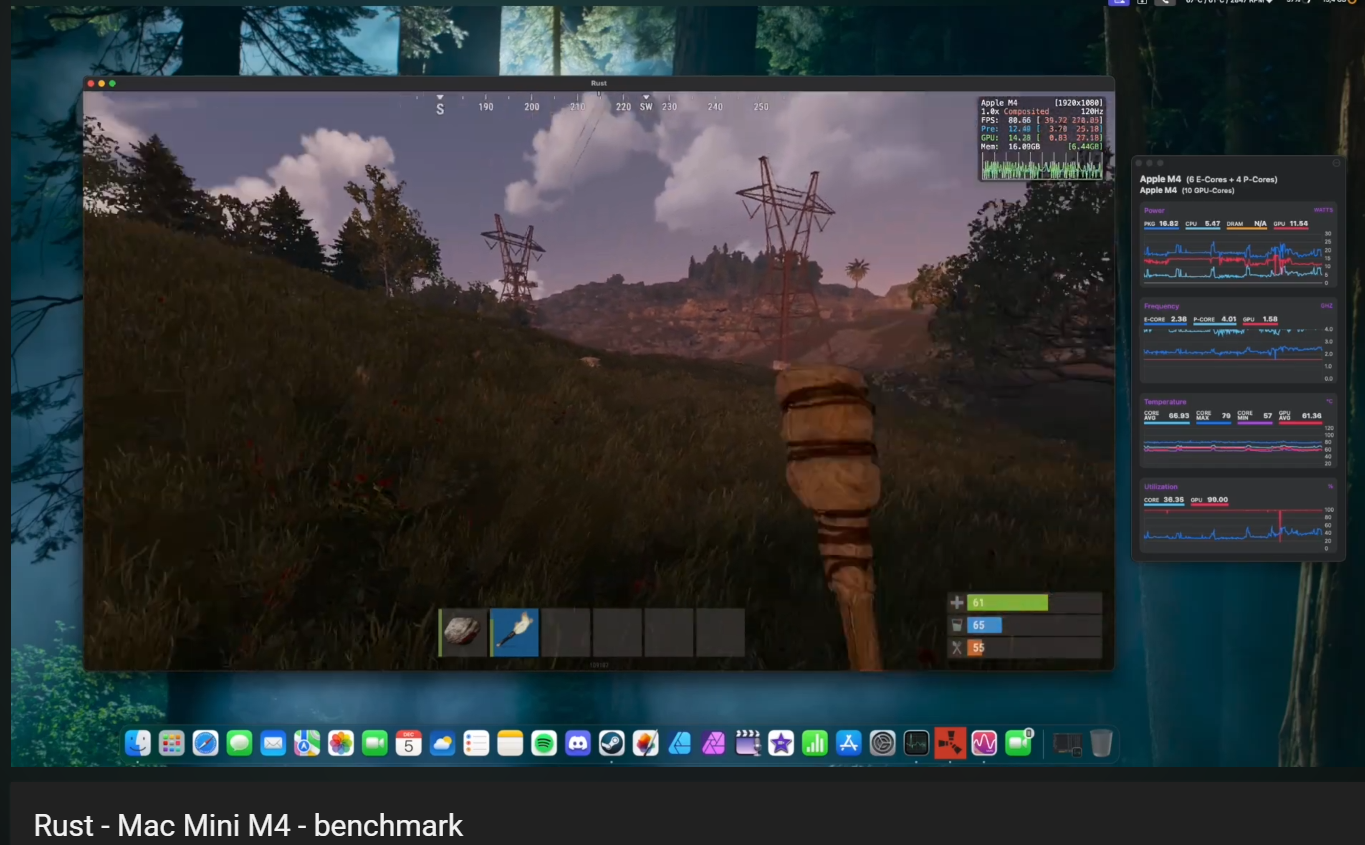Open the App Store in the Dock

pos(849,743)
